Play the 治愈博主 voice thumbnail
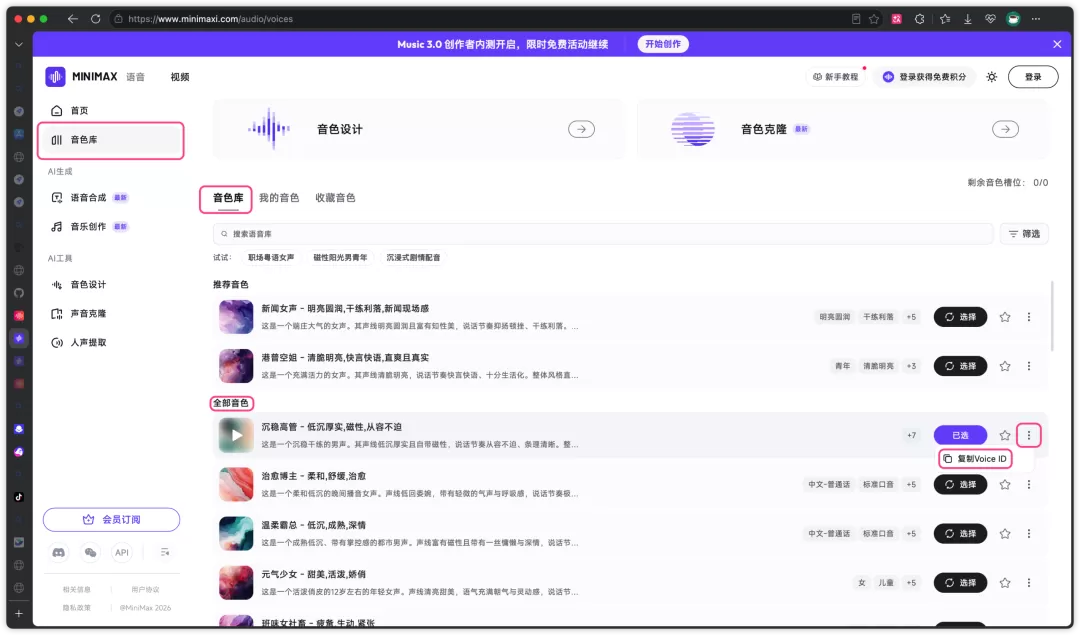 click(x=236, y=484)
